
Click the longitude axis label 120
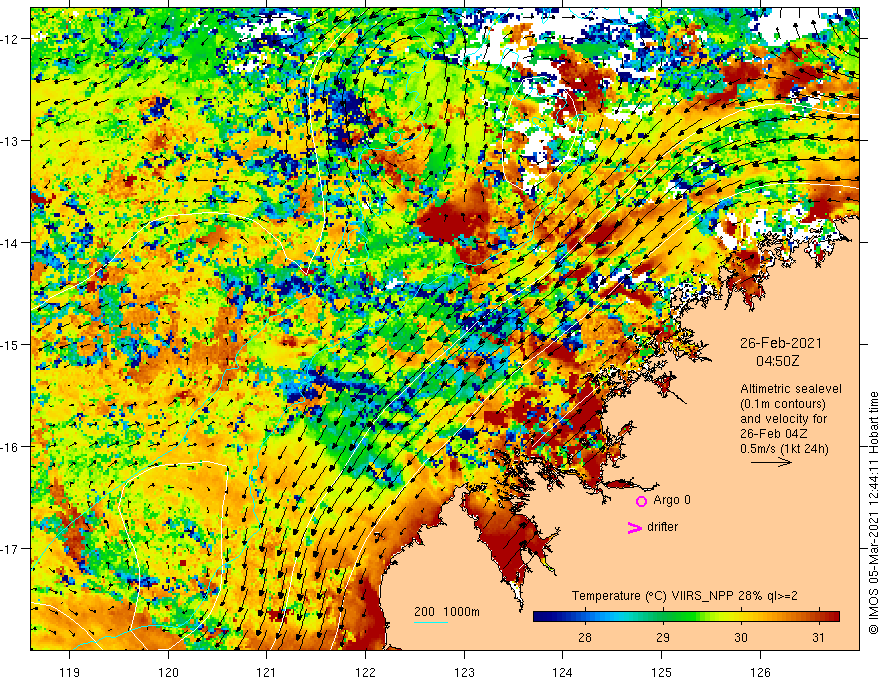(168, 672)
